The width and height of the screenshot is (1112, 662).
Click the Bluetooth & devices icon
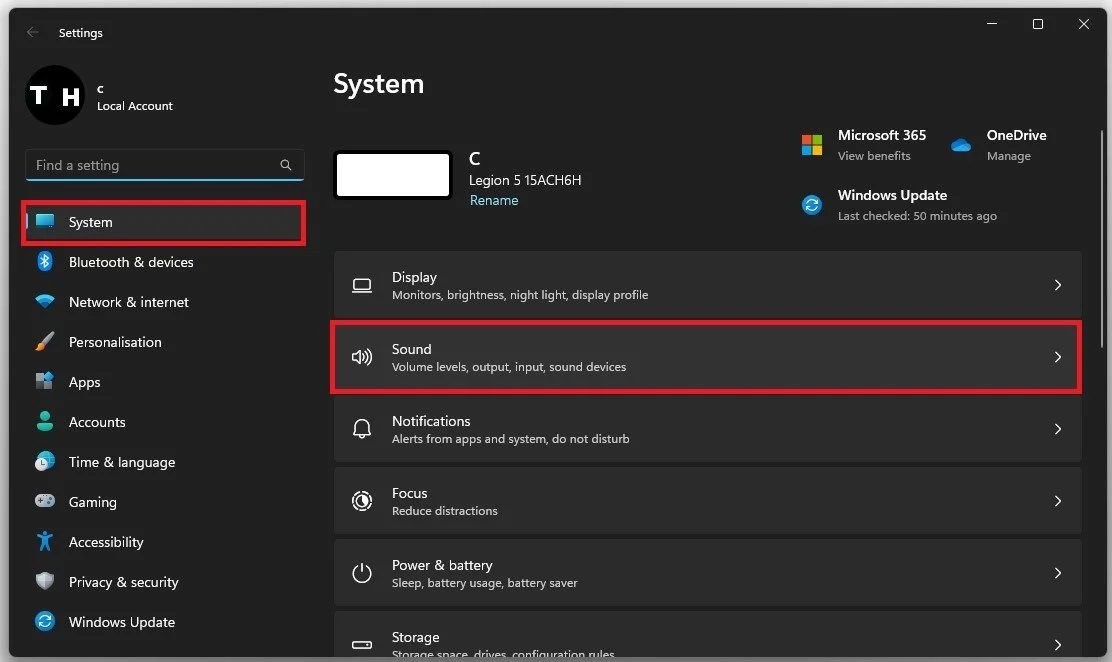click(x=45, y=261)
